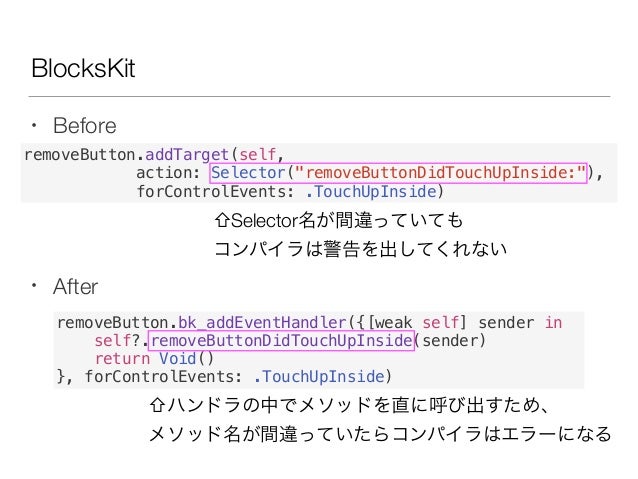This screenshot has width=638, height=479.
Task: Click the コンパイラは警告を出してくれない text line
Action: 361,249
